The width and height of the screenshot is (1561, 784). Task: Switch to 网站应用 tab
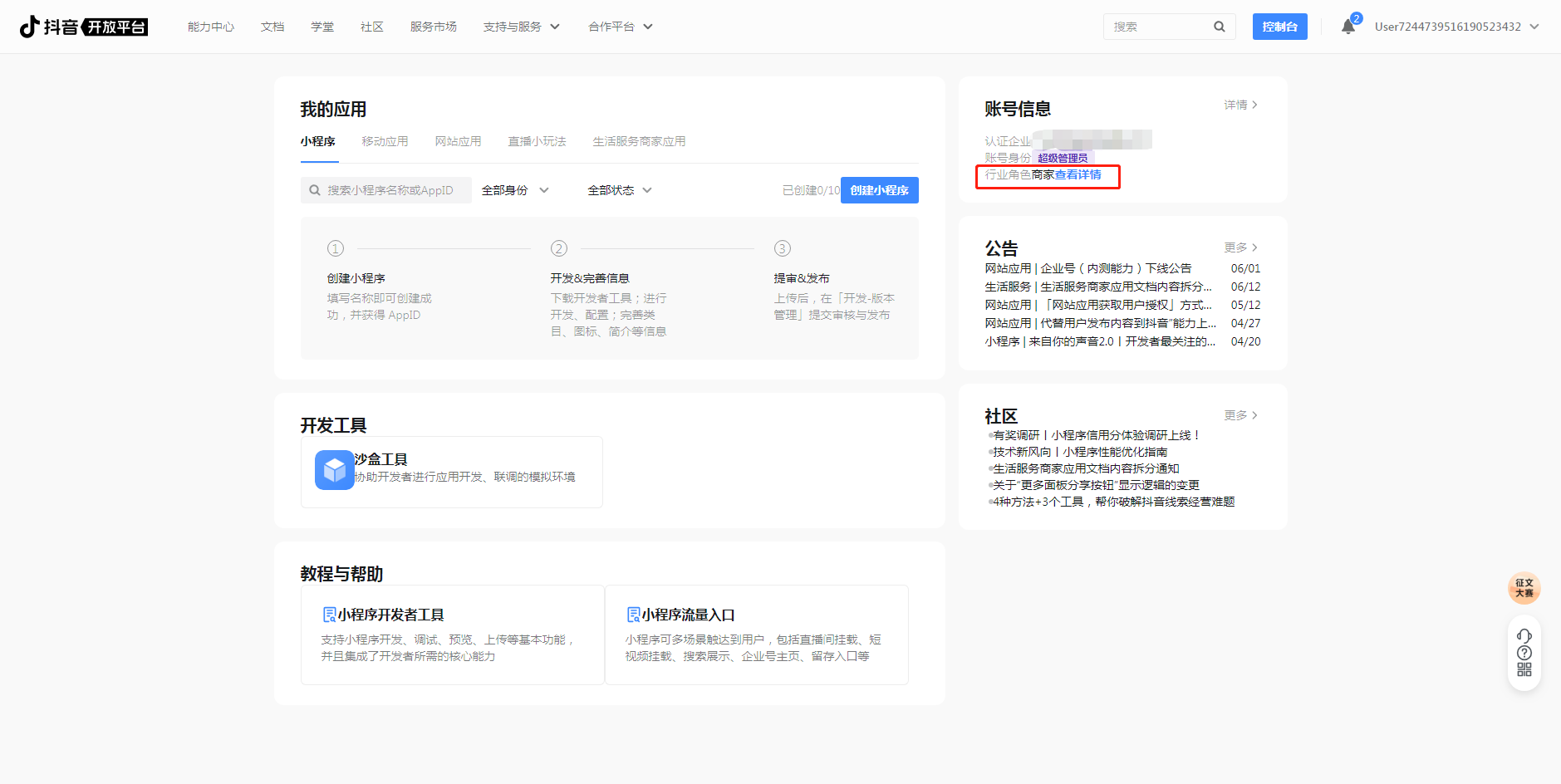tap(458, 141)
